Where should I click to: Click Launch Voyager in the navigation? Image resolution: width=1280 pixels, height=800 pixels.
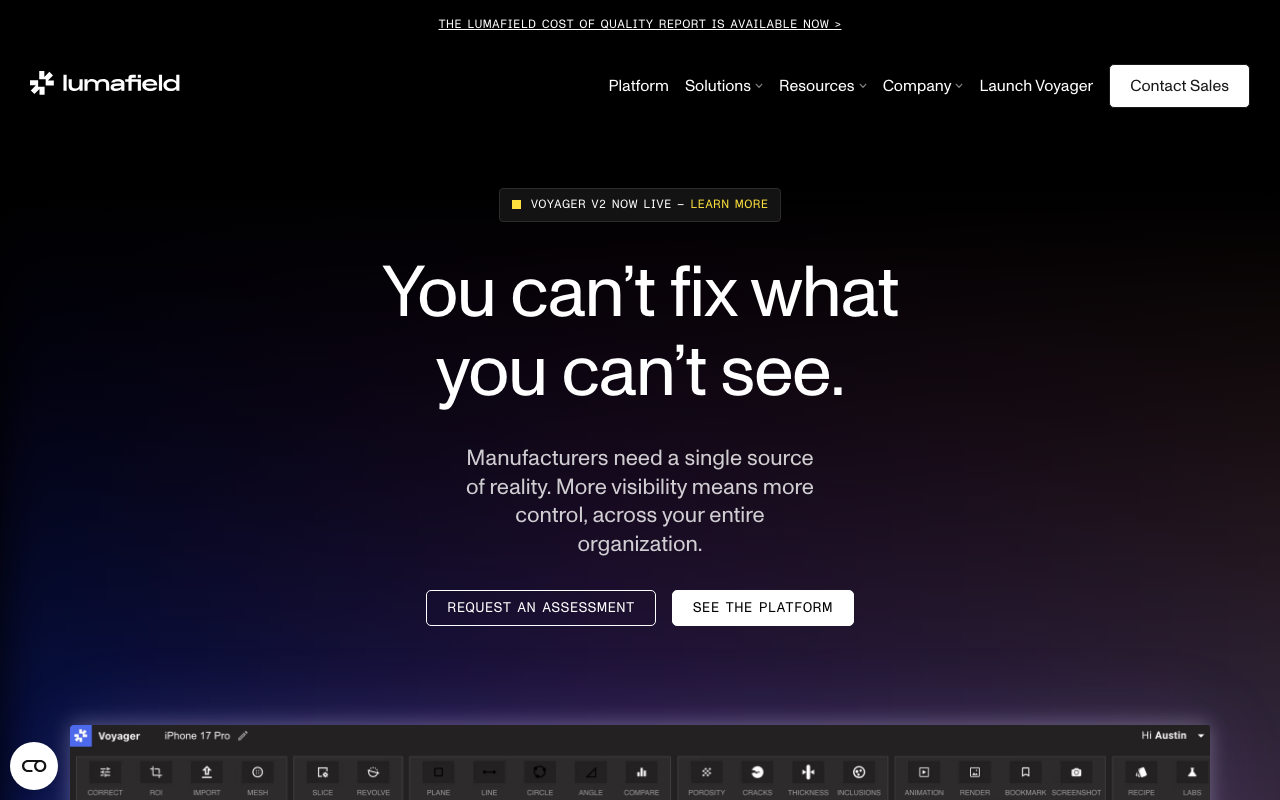tap(1036, 86)
